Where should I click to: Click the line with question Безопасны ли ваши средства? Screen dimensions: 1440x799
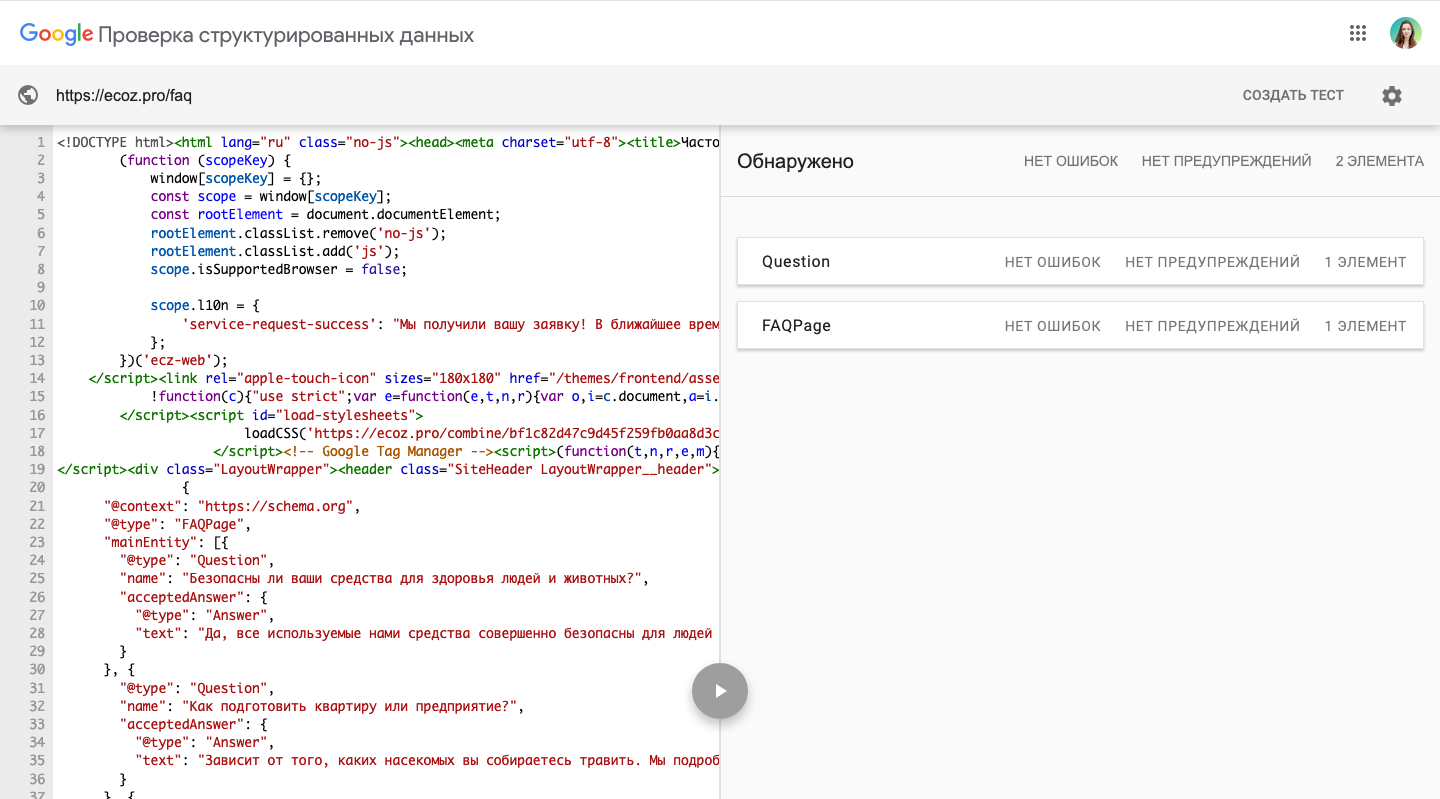point(384,578)
